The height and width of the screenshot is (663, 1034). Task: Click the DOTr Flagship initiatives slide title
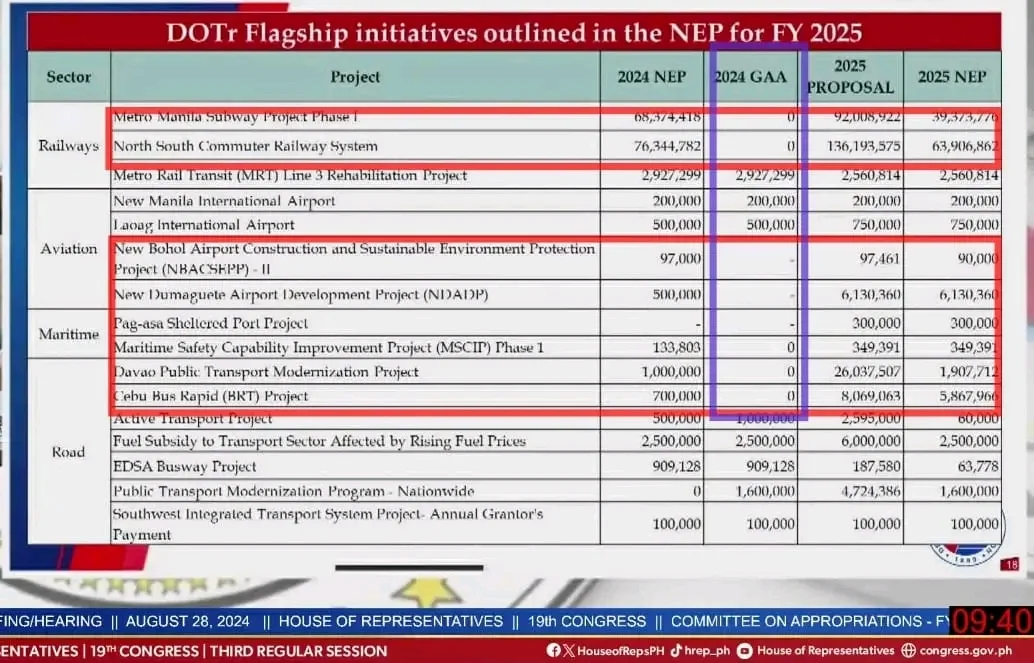pos(514,33)
